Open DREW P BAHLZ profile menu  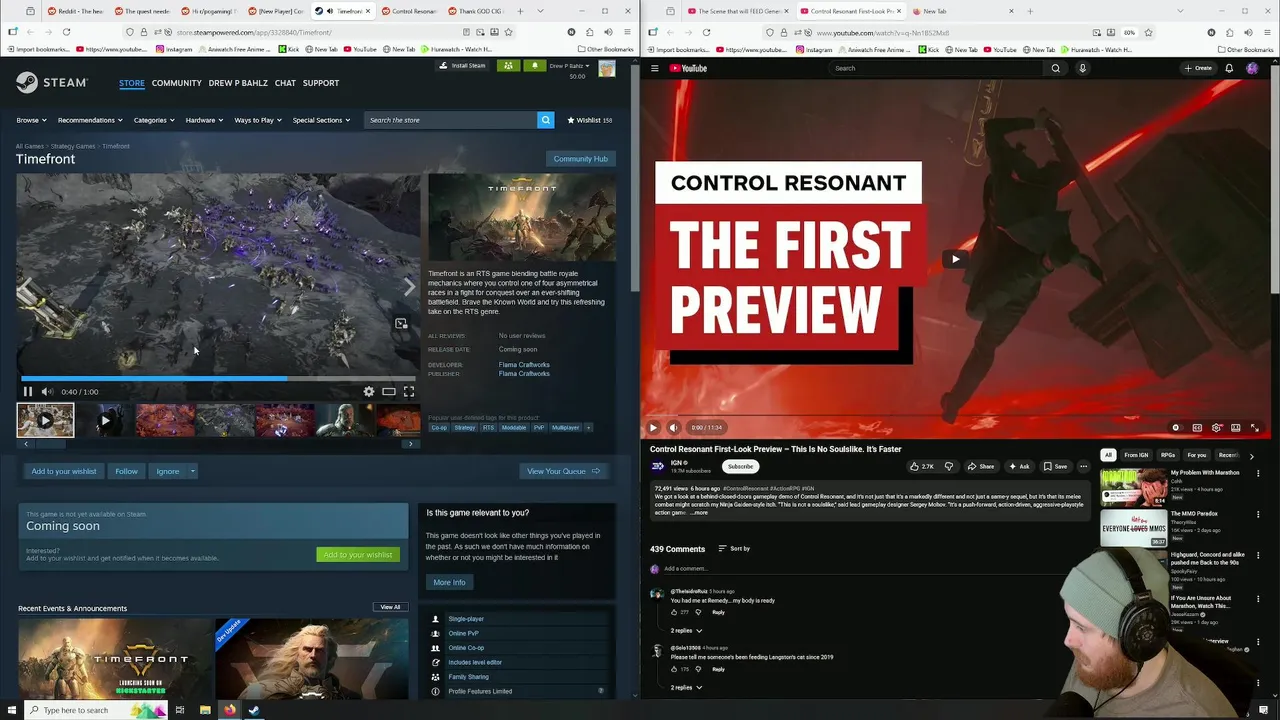click(x=238, y=83)
